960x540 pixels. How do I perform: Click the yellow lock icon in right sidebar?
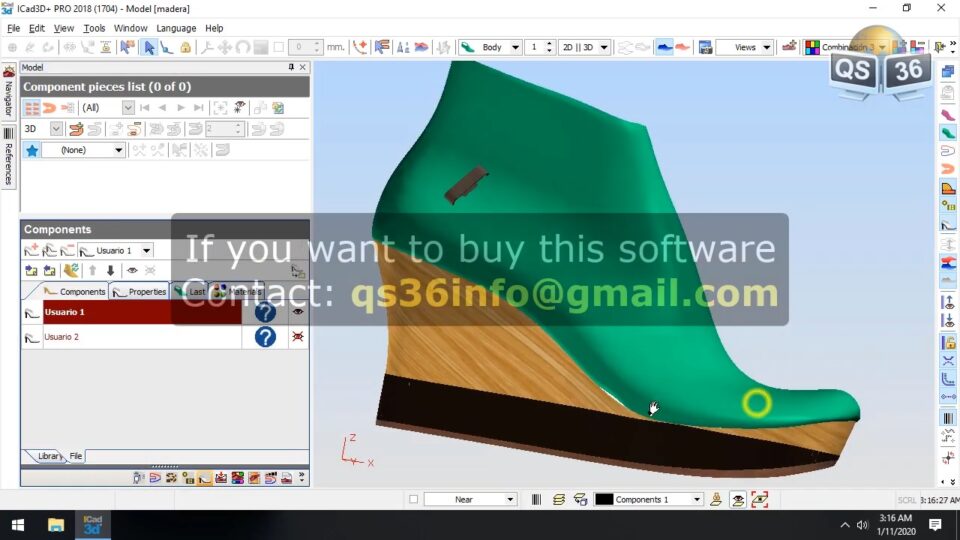point(948,342)
